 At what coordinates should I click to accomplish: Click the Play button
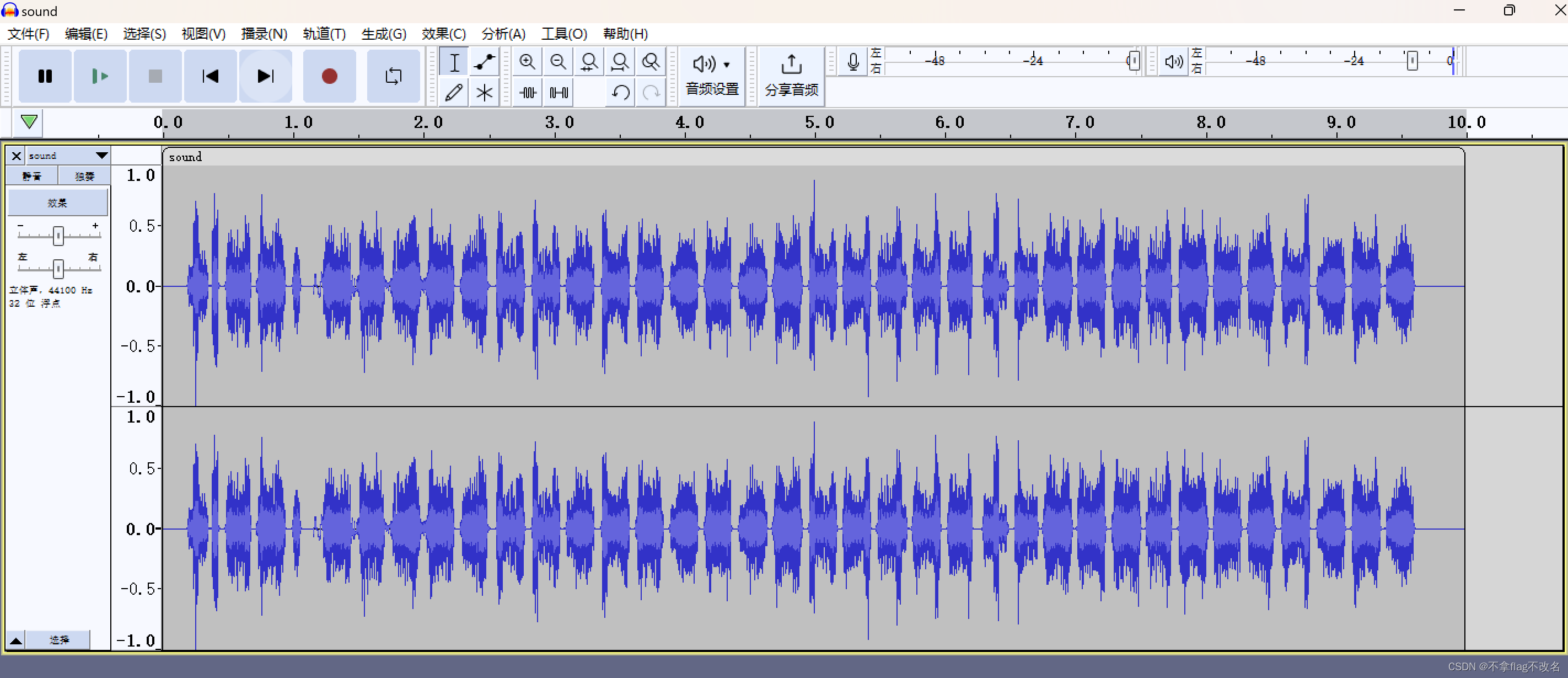(x=100, y=76)
